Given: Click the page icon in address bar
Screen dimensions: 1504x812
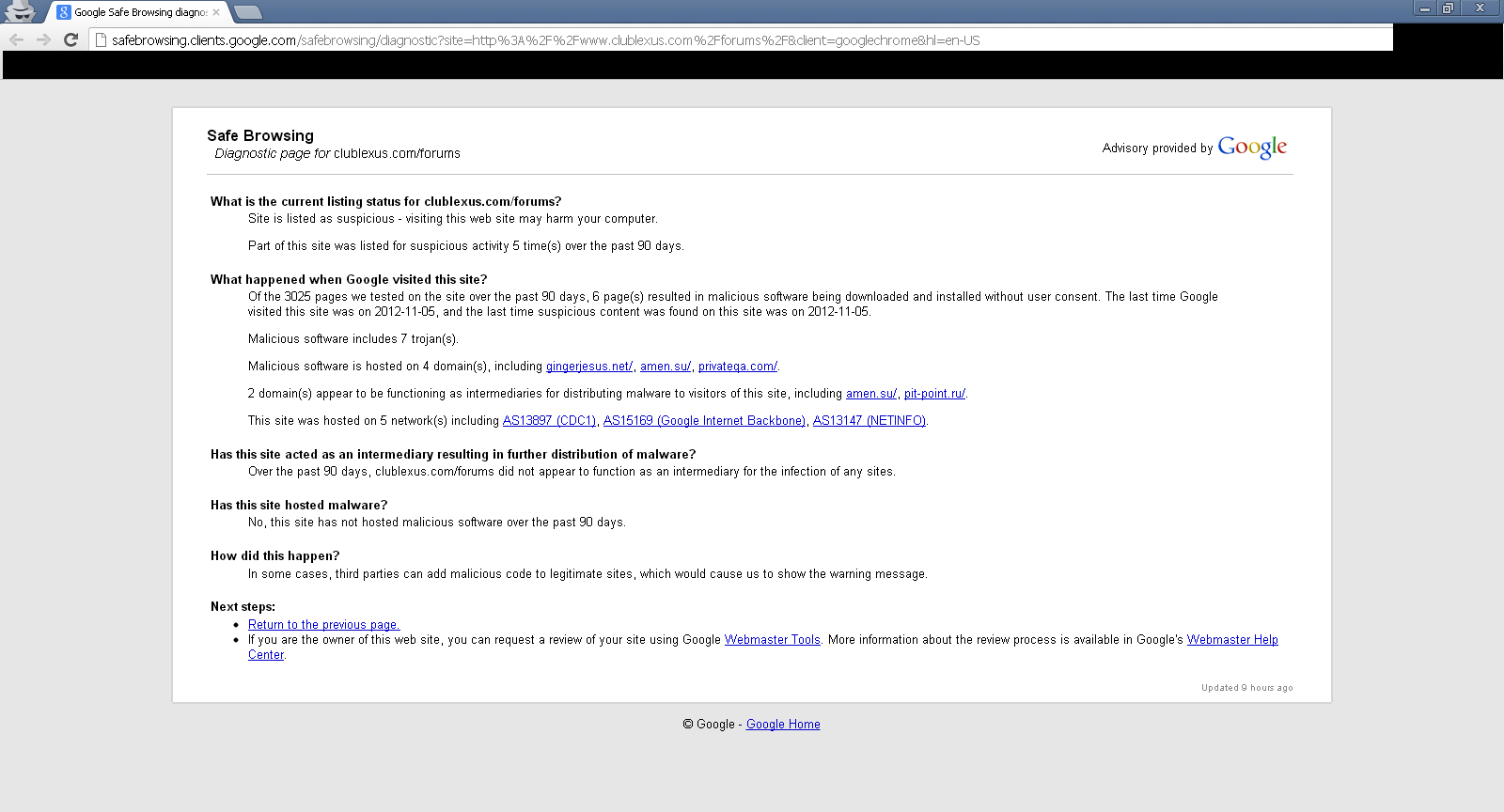Looking at the screenshot, I should coord(101,40).
